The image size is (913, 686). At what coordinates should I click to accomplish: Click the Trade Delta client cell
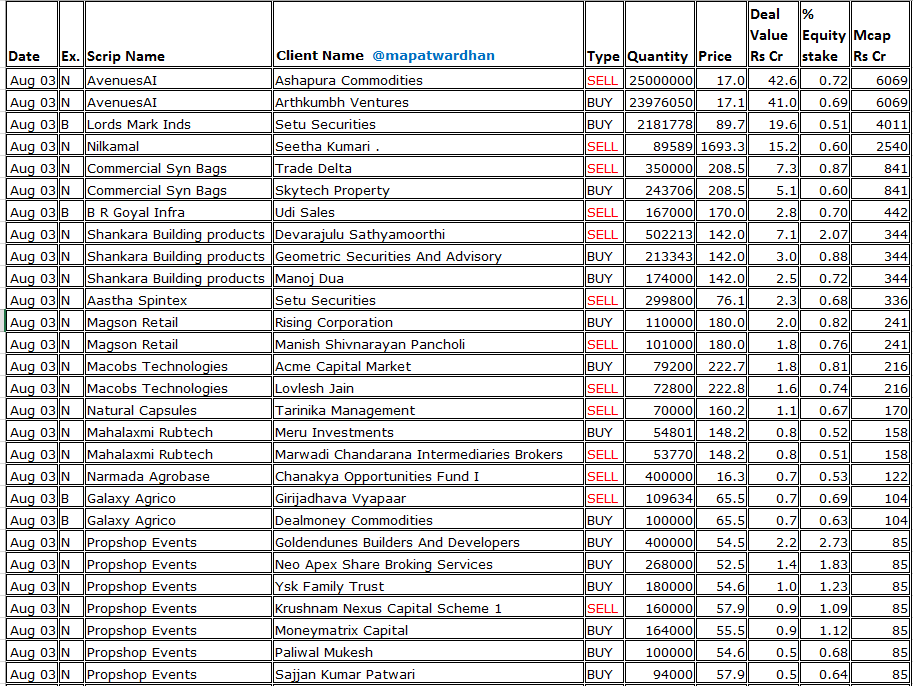pos(428,168)
